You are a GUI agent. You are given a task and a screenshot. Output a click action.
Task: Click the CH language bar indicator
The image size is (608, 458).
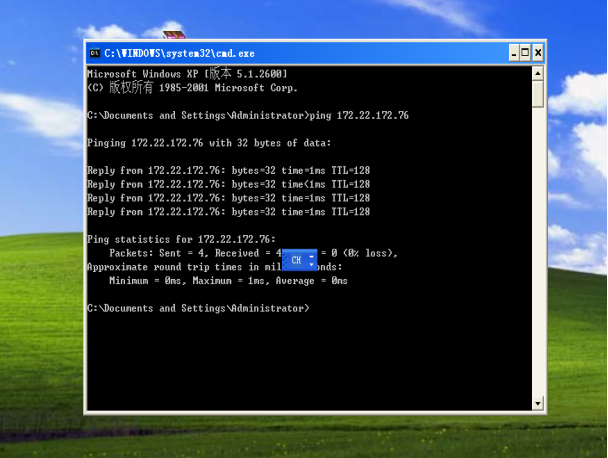point(296,260)
